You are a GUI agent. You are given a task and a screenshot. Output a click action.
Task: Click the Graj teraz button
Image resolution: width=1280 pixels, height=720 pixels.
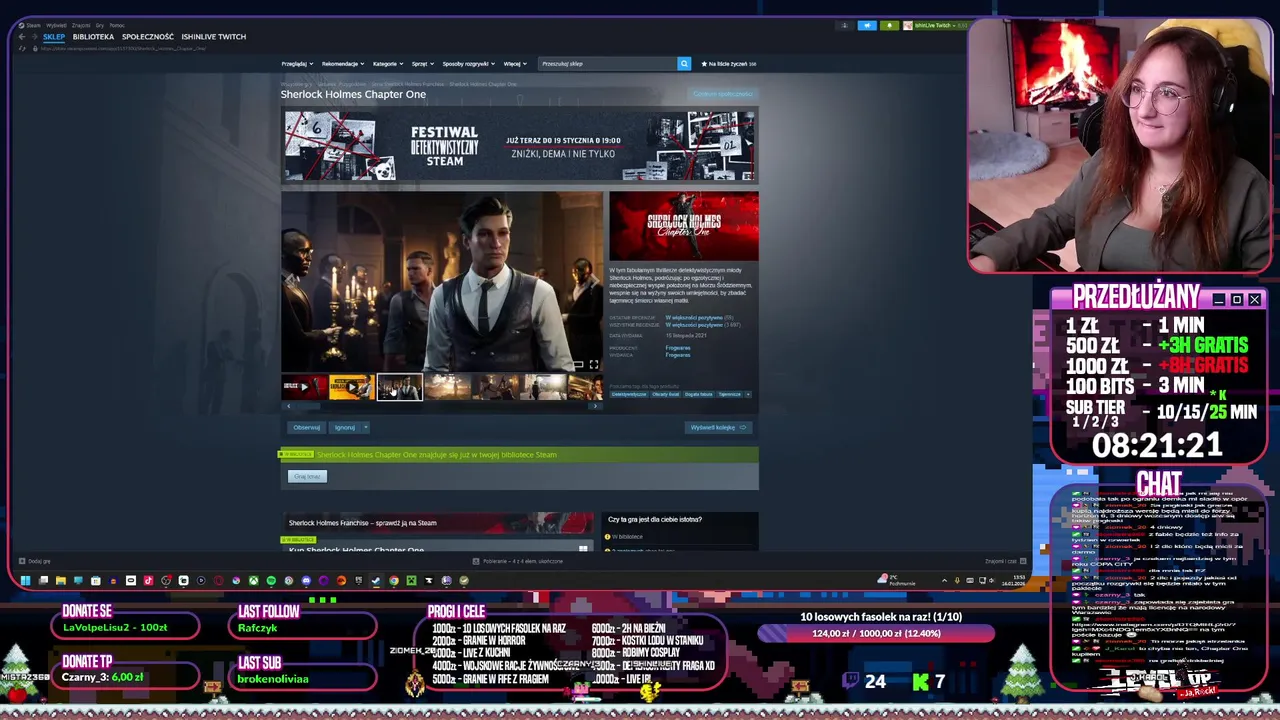307,476
